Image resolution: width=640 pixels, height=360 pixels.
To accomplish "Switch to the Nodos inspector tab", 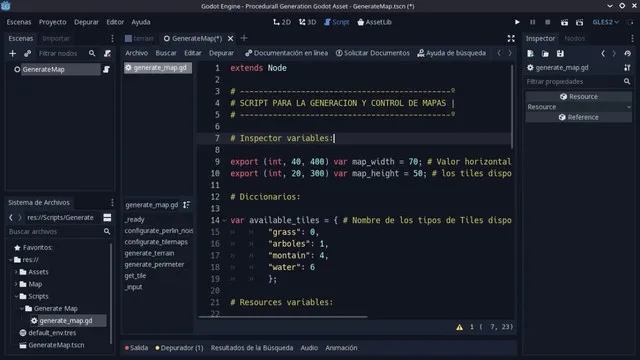I will [x=575, y=38].
